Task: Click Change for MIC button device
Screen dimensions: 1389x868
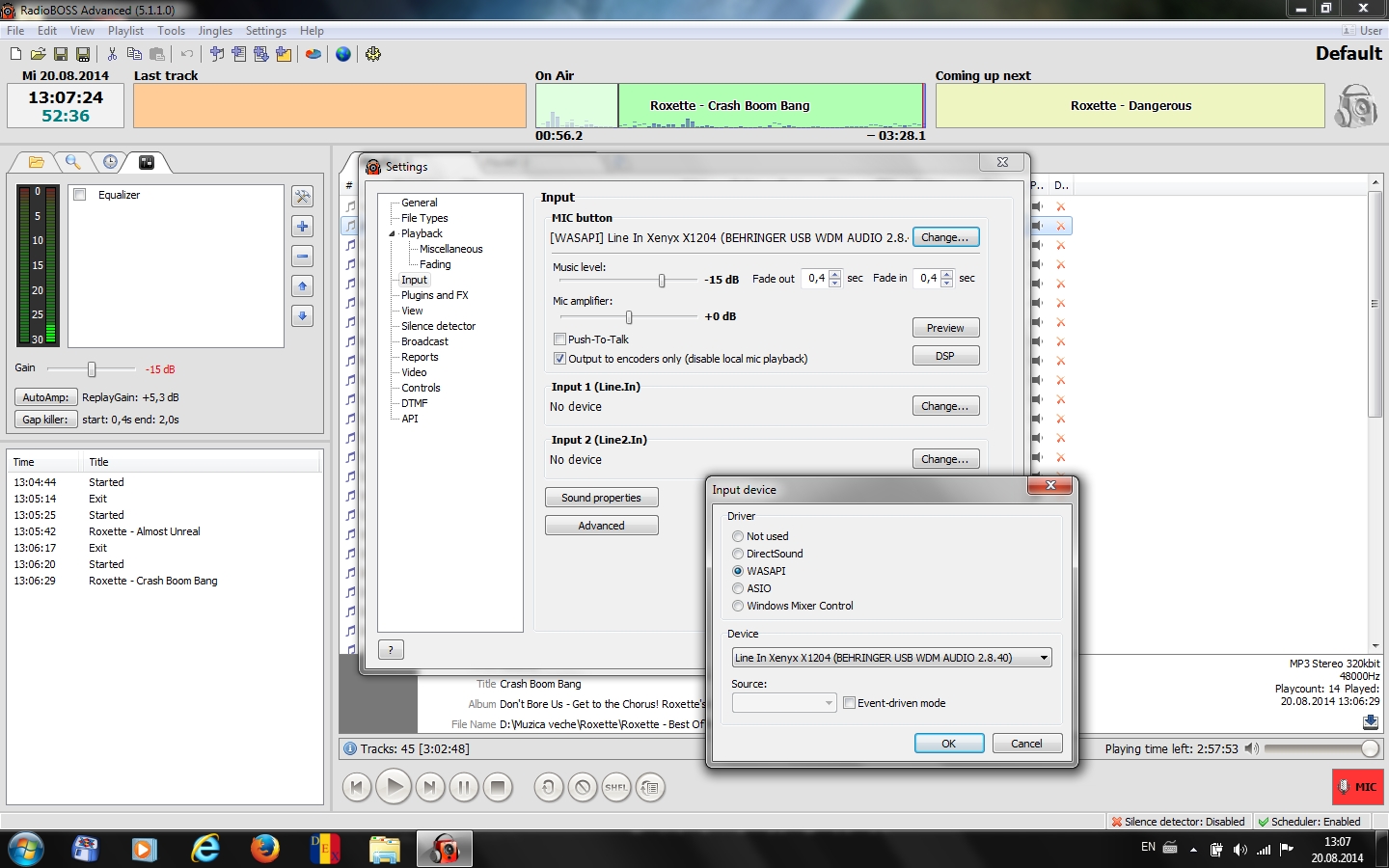Action: 945,237
